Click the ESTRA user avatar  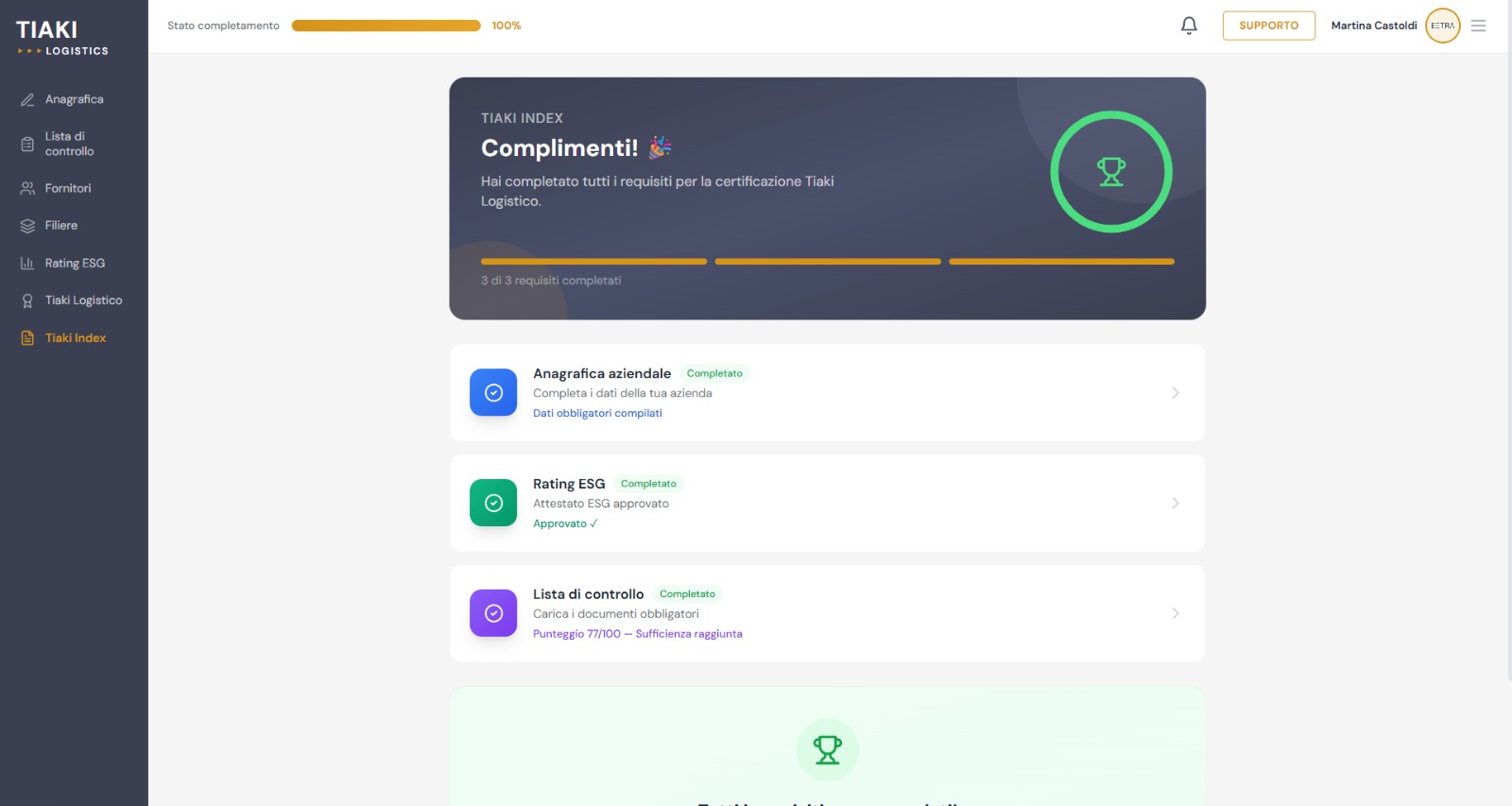click(x=1443, y=26)
